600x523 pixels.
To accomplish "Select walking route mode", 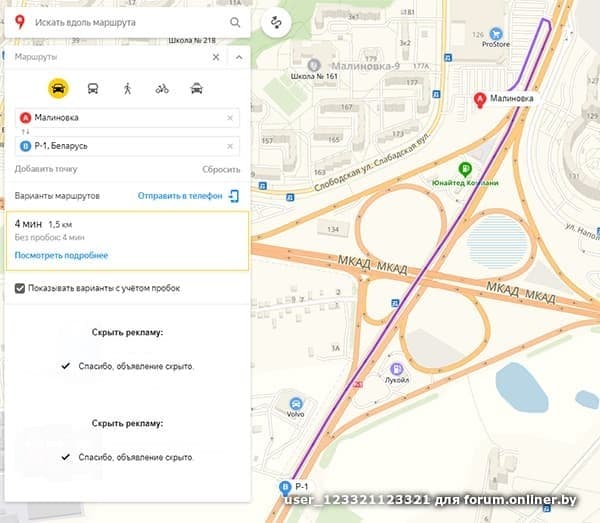I will (127, 89).
